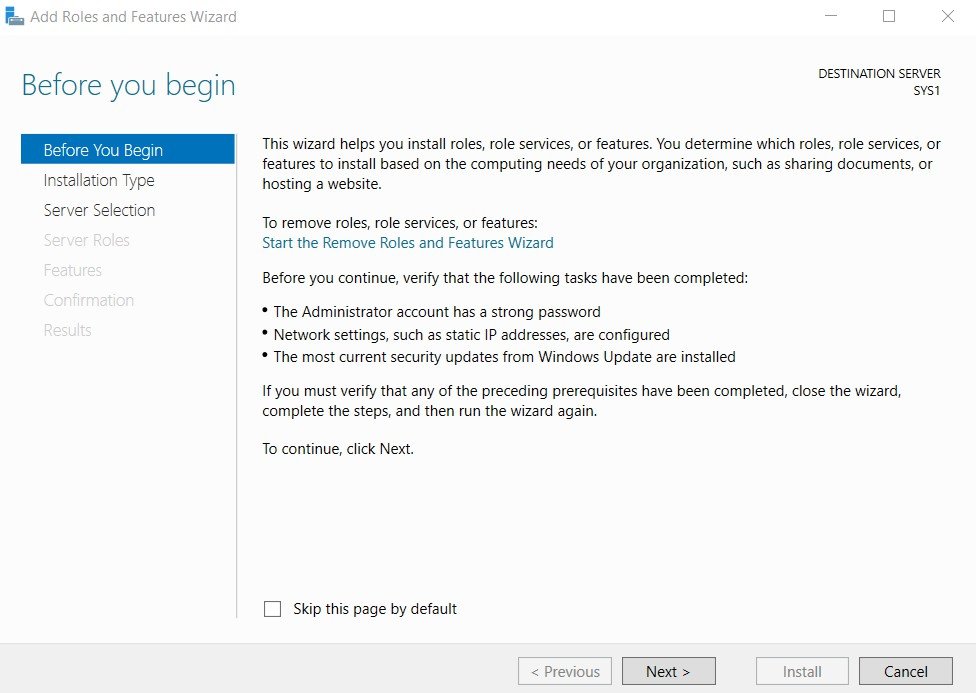Maximize the wizard window
The width and height of the screenshot is (976, 693).
point(889,16)
